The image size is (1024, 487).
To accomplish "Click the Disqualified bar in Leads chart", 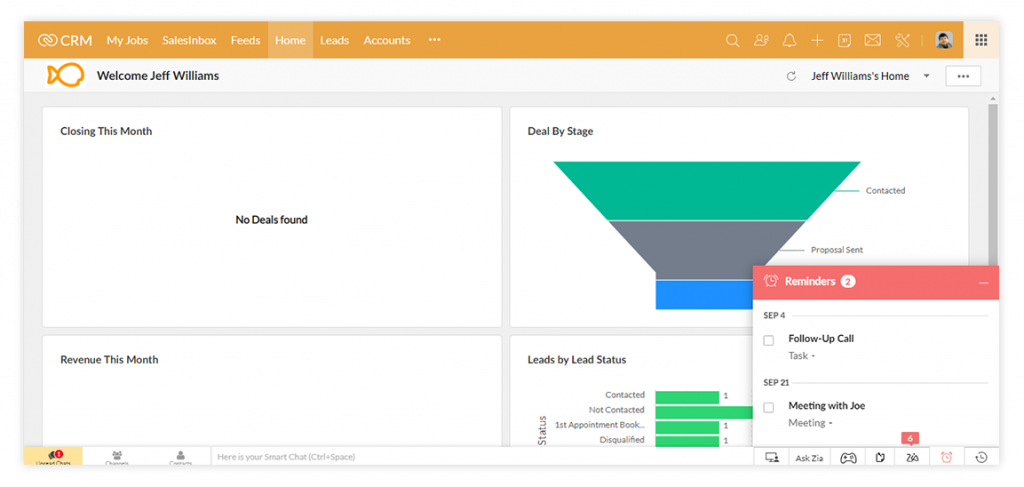I will 687,441.
